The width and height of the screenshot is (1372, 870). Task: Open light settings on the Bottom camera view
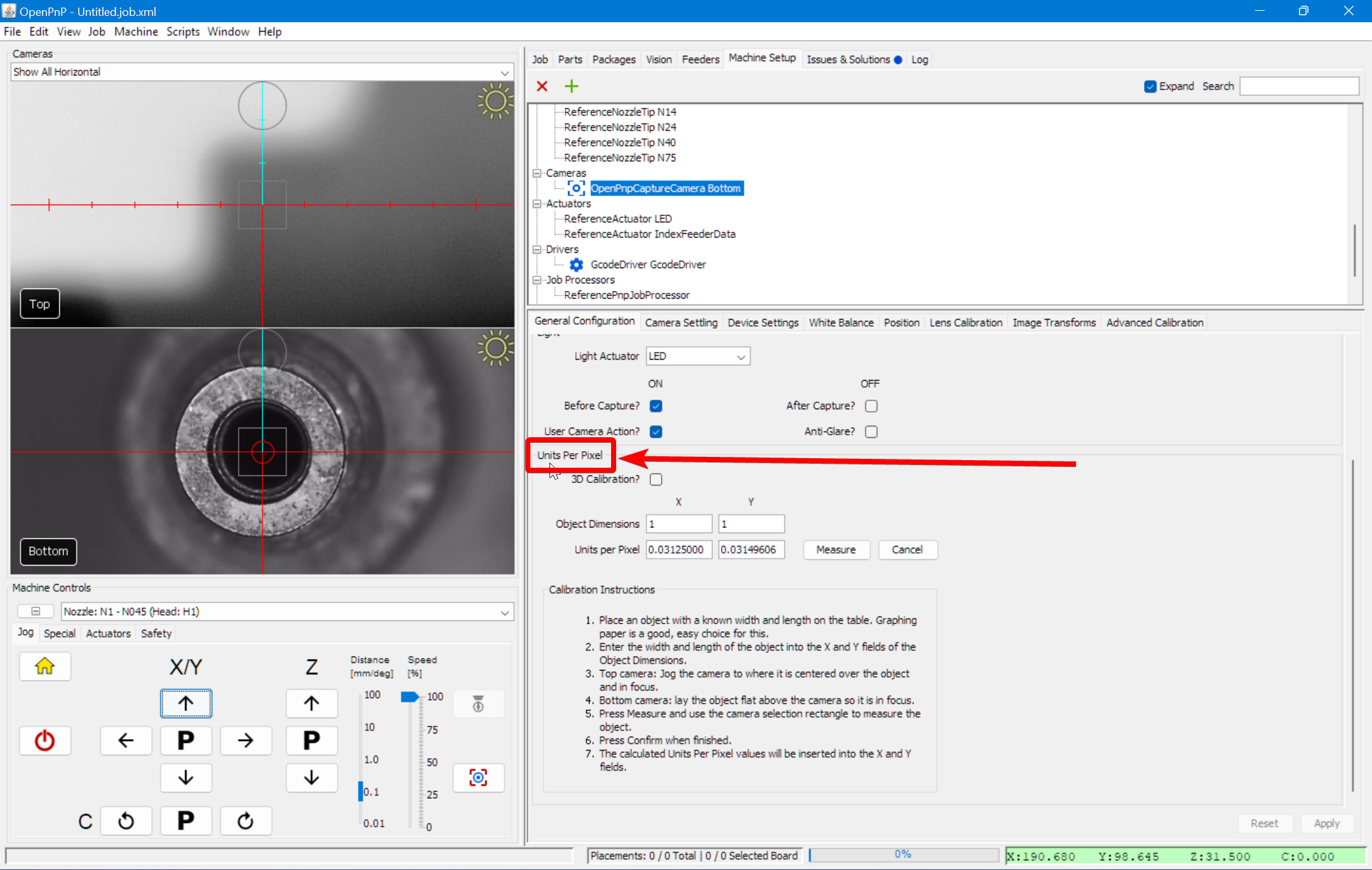pos(495,348)
